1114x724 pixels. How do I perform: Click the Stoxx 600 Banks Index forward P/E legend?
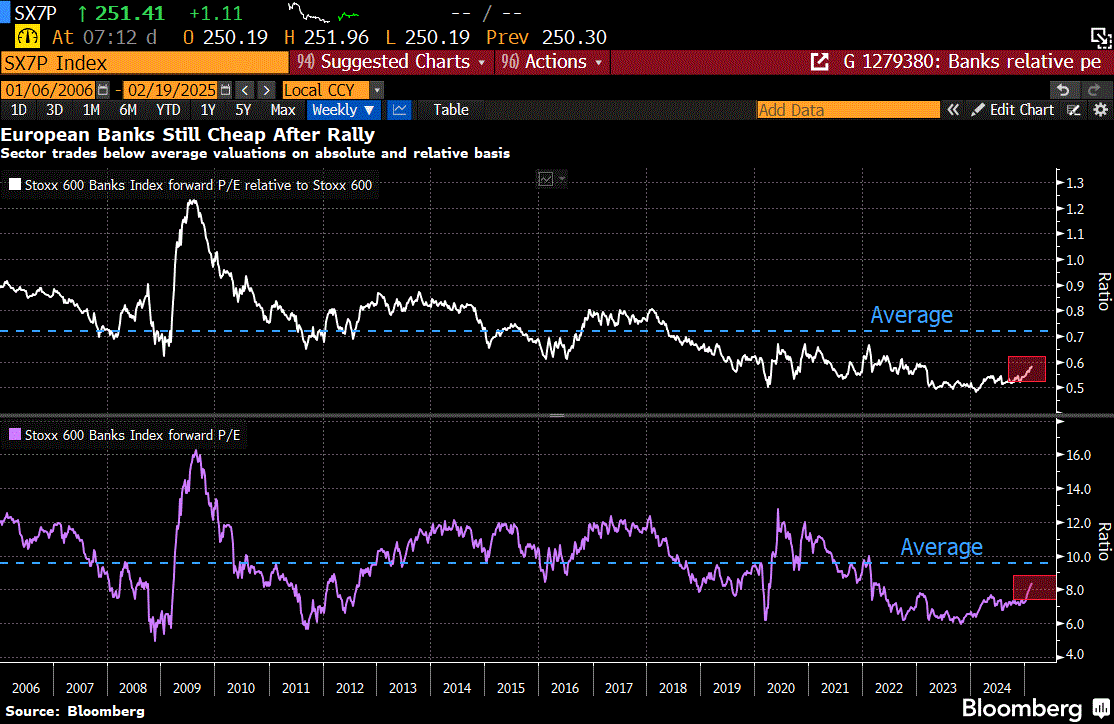132,434
